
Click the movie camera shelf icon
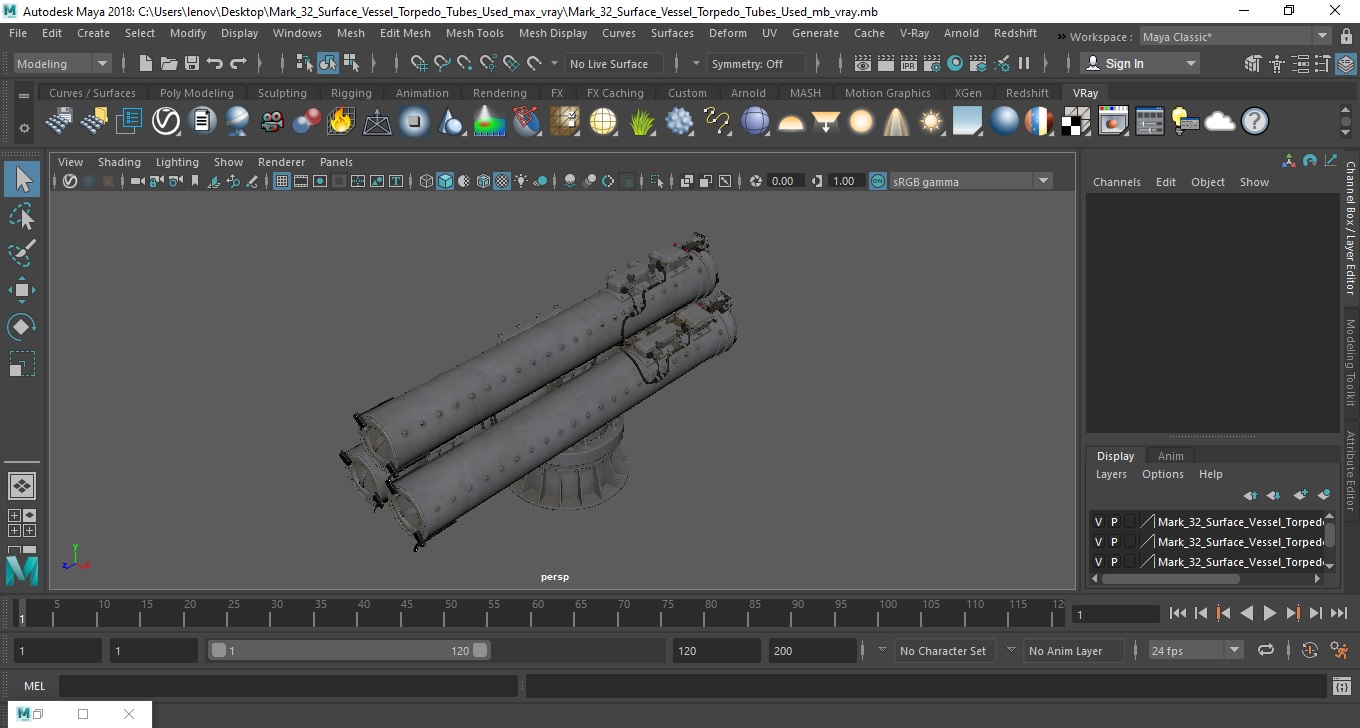(271, 122)
